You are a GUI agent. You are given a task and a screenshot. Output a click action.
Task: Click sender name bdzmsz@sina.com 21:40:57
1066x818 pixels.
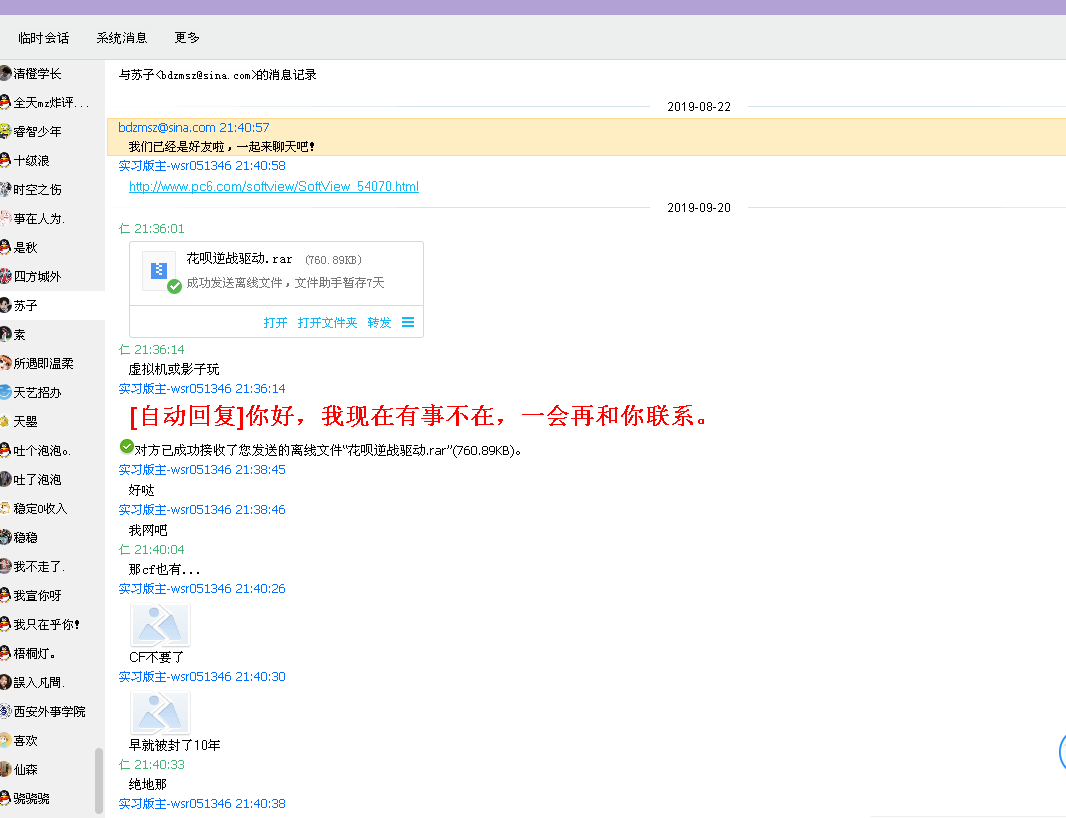[x=194, y=127]
